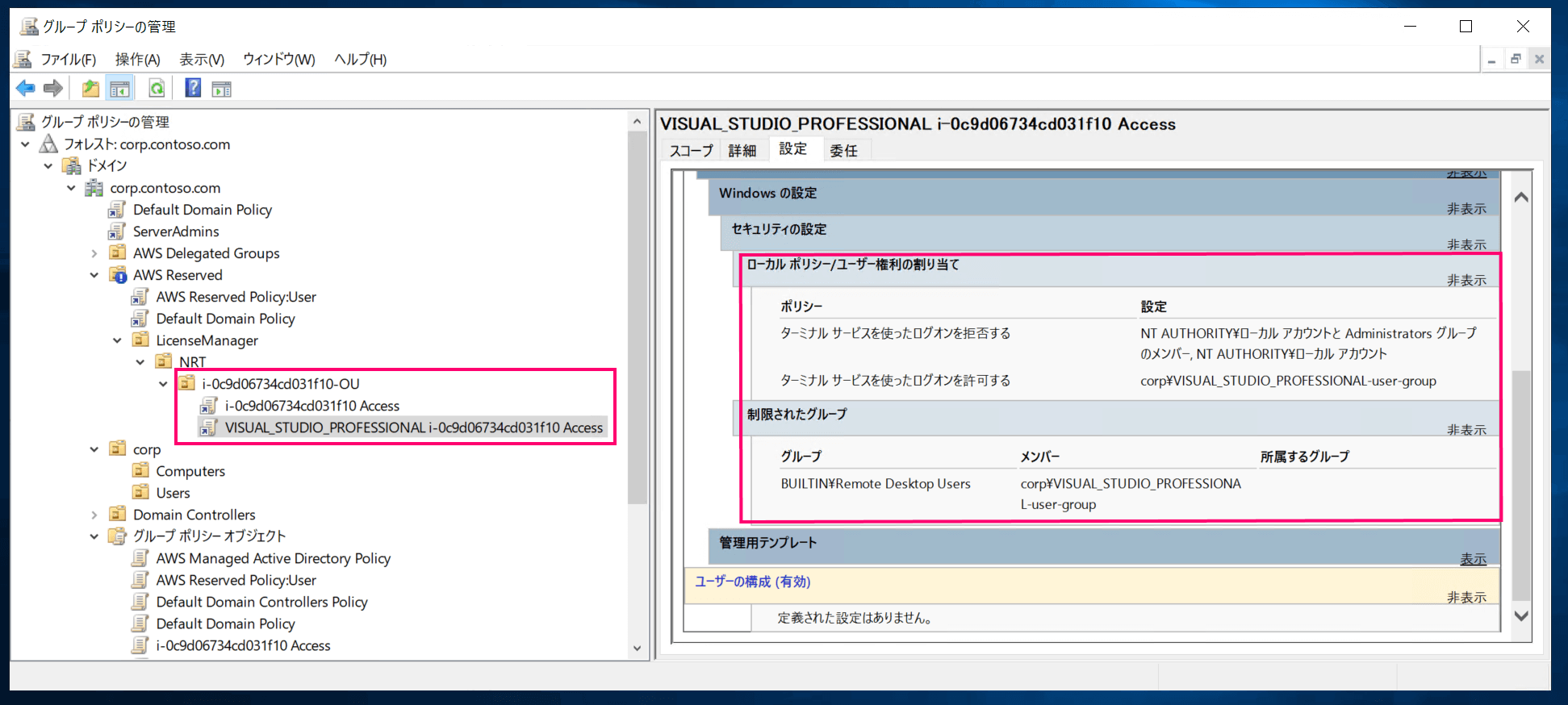Hide the 制限されたグループ section

[1466, 430]
